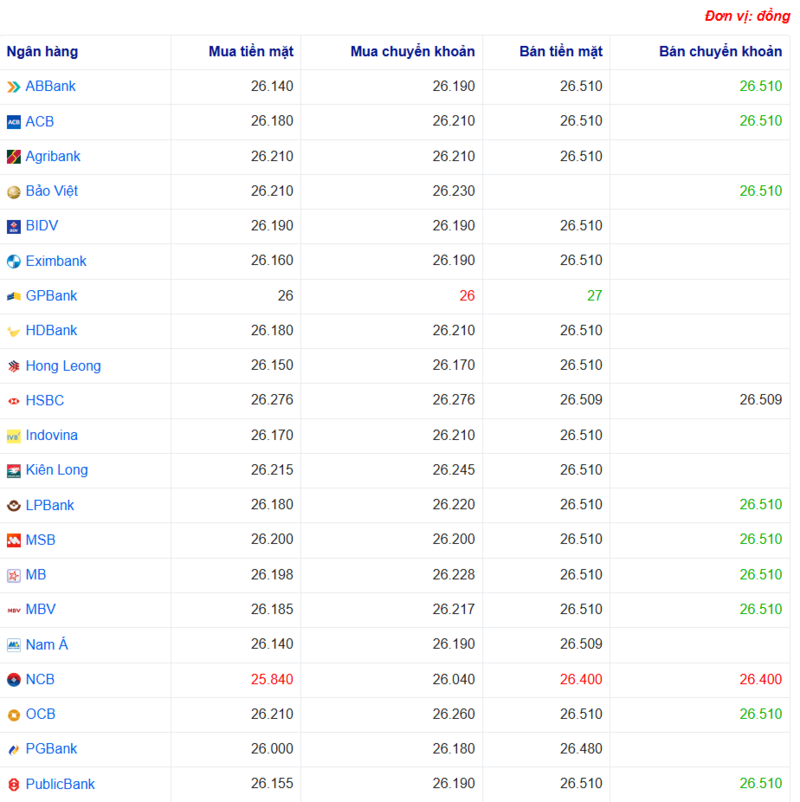Open the LPBank link
Image resolution: width=800 pixels, height=802 pixels.
point(50,505)
